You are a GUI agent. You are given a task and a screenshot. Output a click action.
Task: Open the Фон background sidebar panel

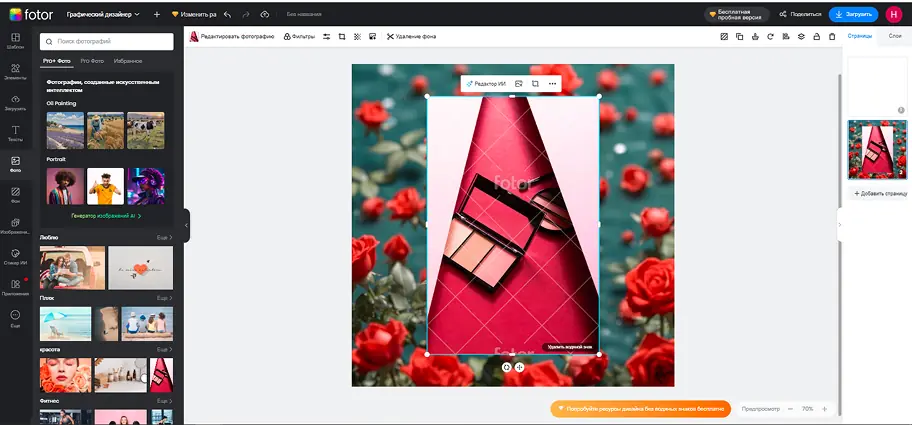[x=15, y=195]
